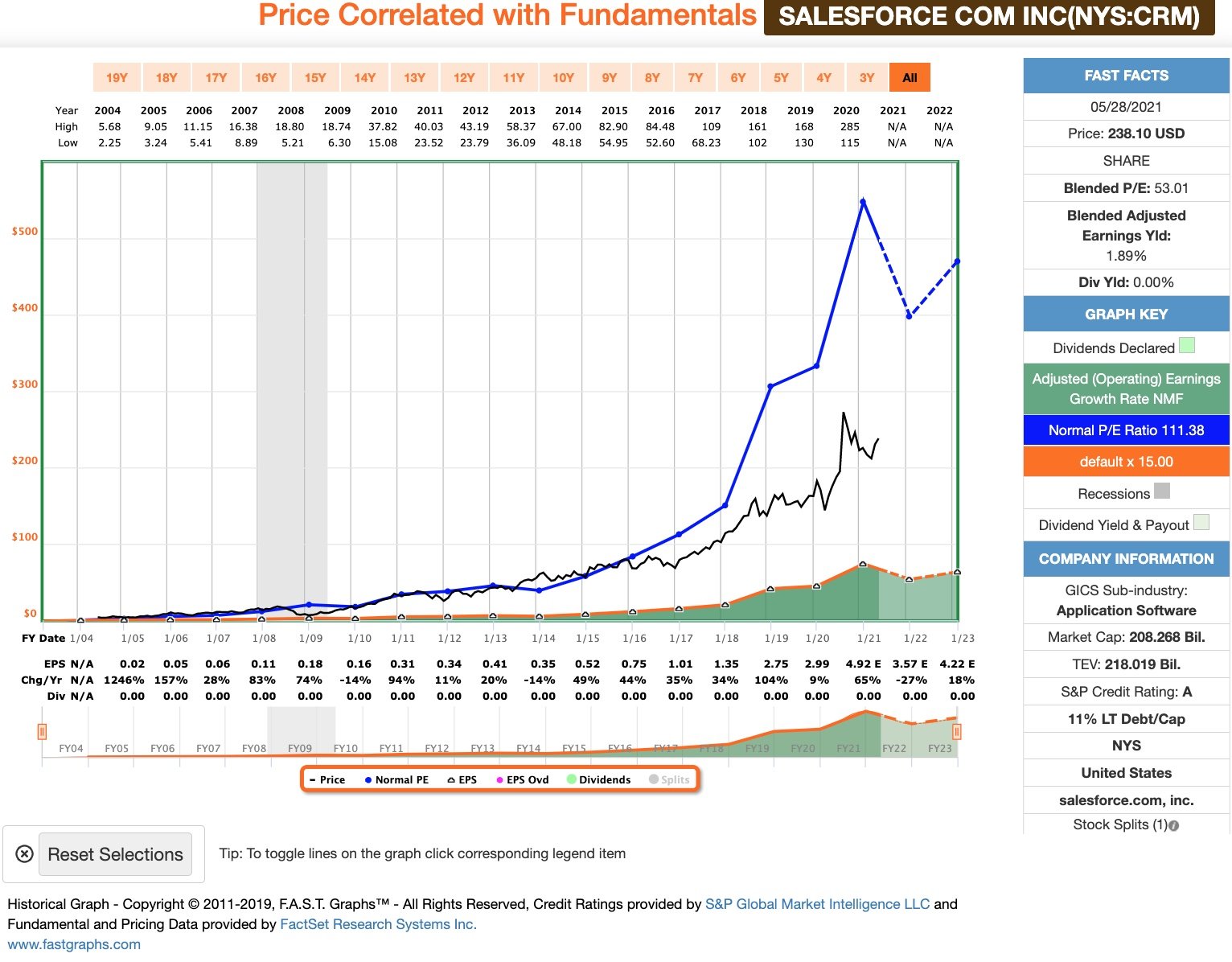Click the EPS triangle marker at 1/16
Image resolution: width=1232 pixels, height=962 pixels.
[x=632, y=611]
